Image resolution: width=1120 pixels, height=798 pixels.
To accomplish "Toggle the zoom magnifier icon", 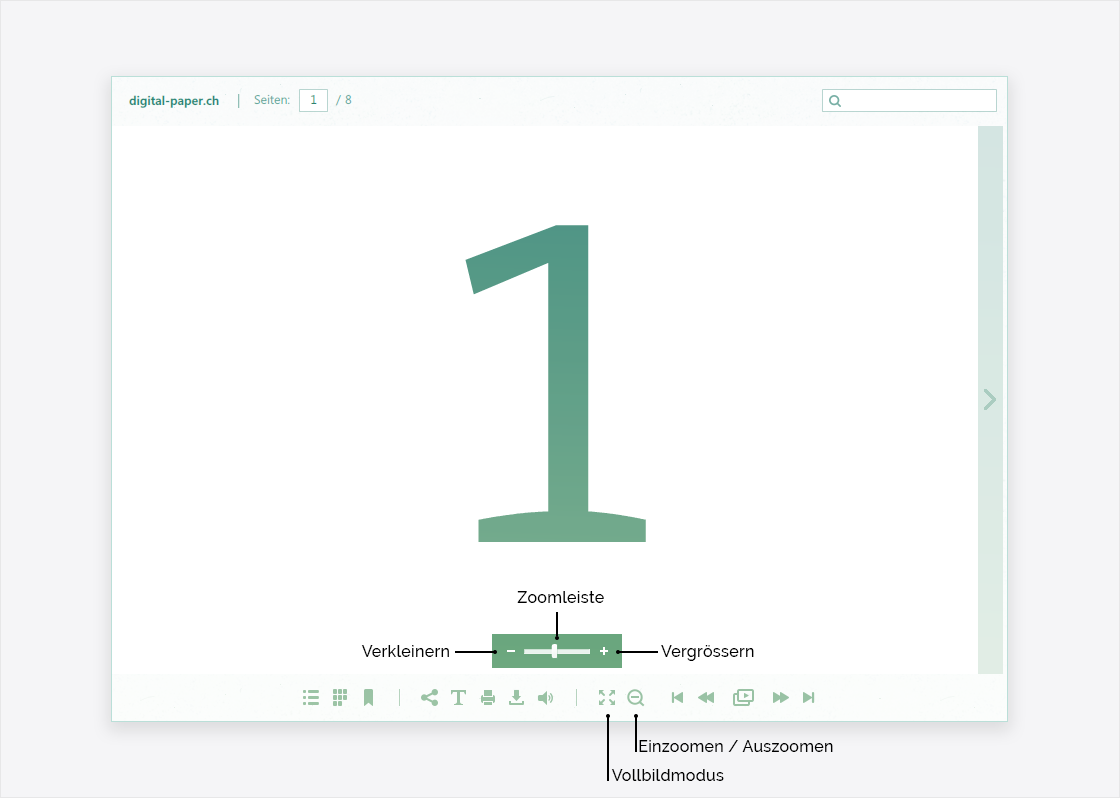I will [x=636, y=698].
